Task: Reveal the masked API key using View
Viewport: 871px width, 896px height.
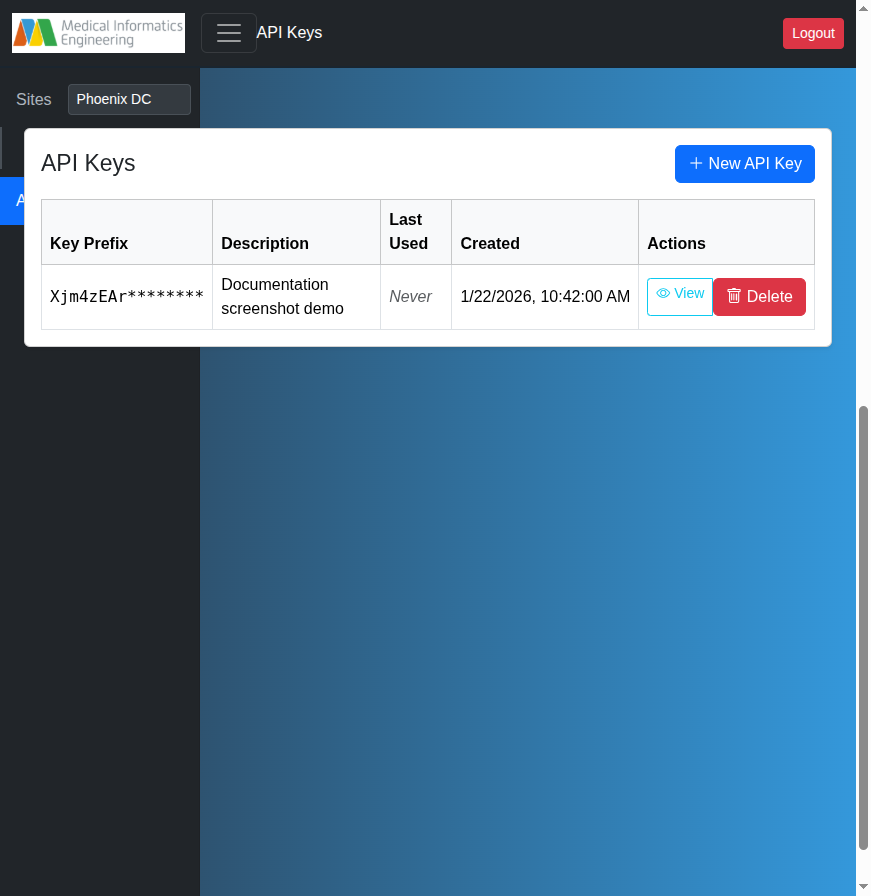Action: [679, 296]
